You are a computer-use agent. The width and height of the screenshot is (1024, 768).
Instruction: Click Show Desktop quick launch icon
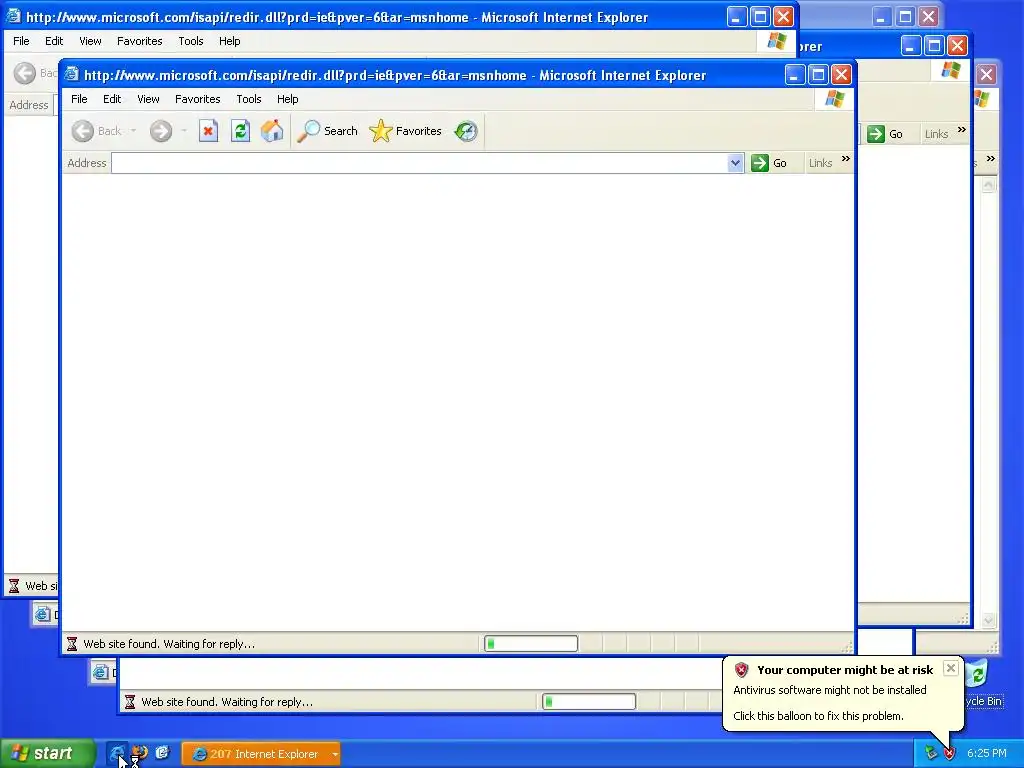pyautogui.click(x=163, y=753)
